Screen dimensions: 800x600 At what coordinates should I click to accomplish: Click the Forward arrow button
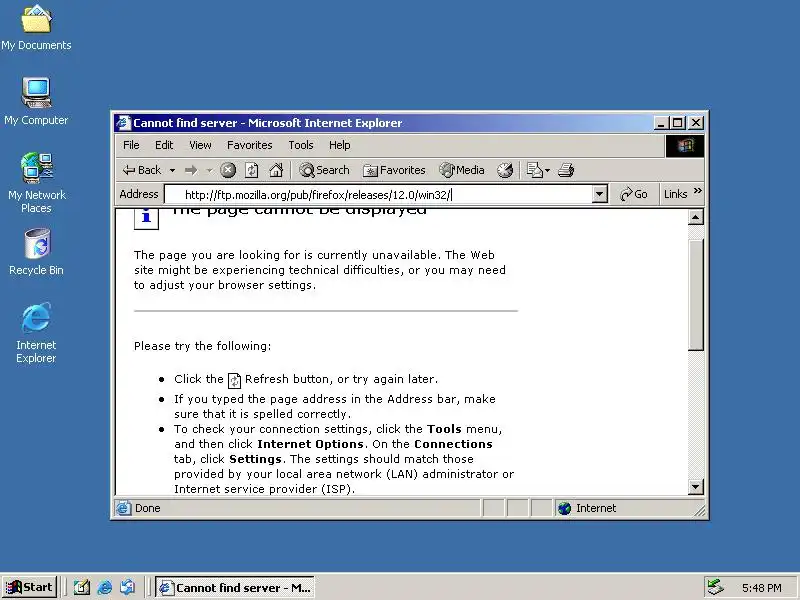tap(191, 170)
